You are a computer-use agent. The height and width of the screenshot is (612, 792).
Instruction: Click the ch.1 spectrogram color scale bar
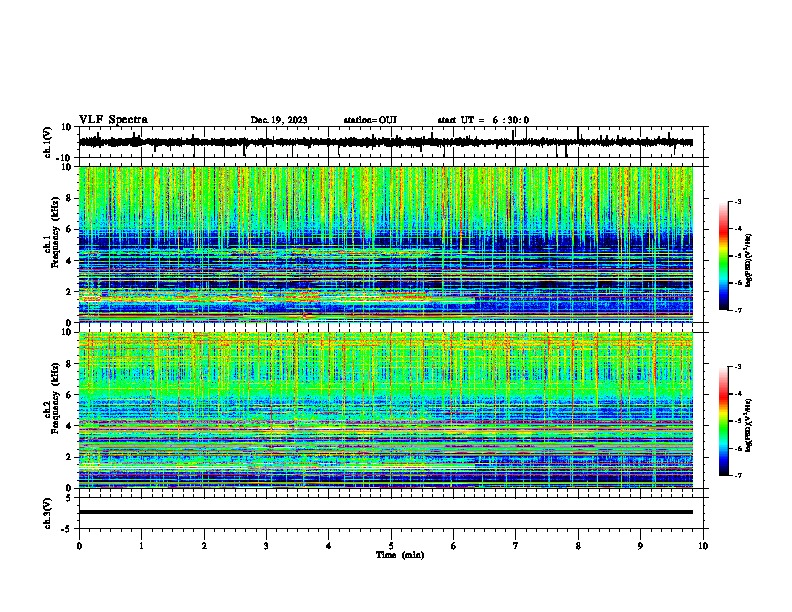[x=724, y=256]
